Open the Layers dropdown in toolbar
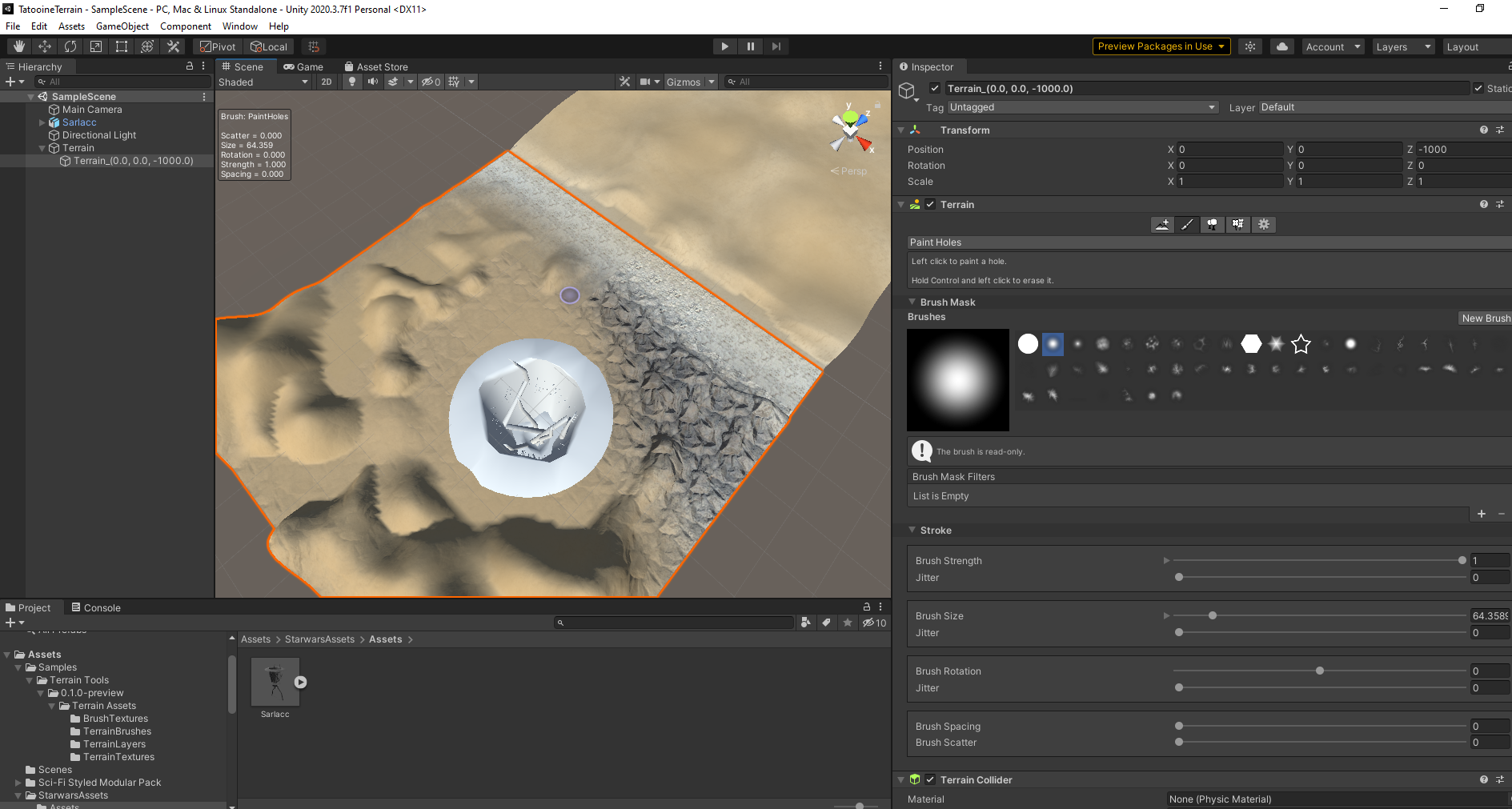The image size is (1512, 809). [x=1403, y=46]
